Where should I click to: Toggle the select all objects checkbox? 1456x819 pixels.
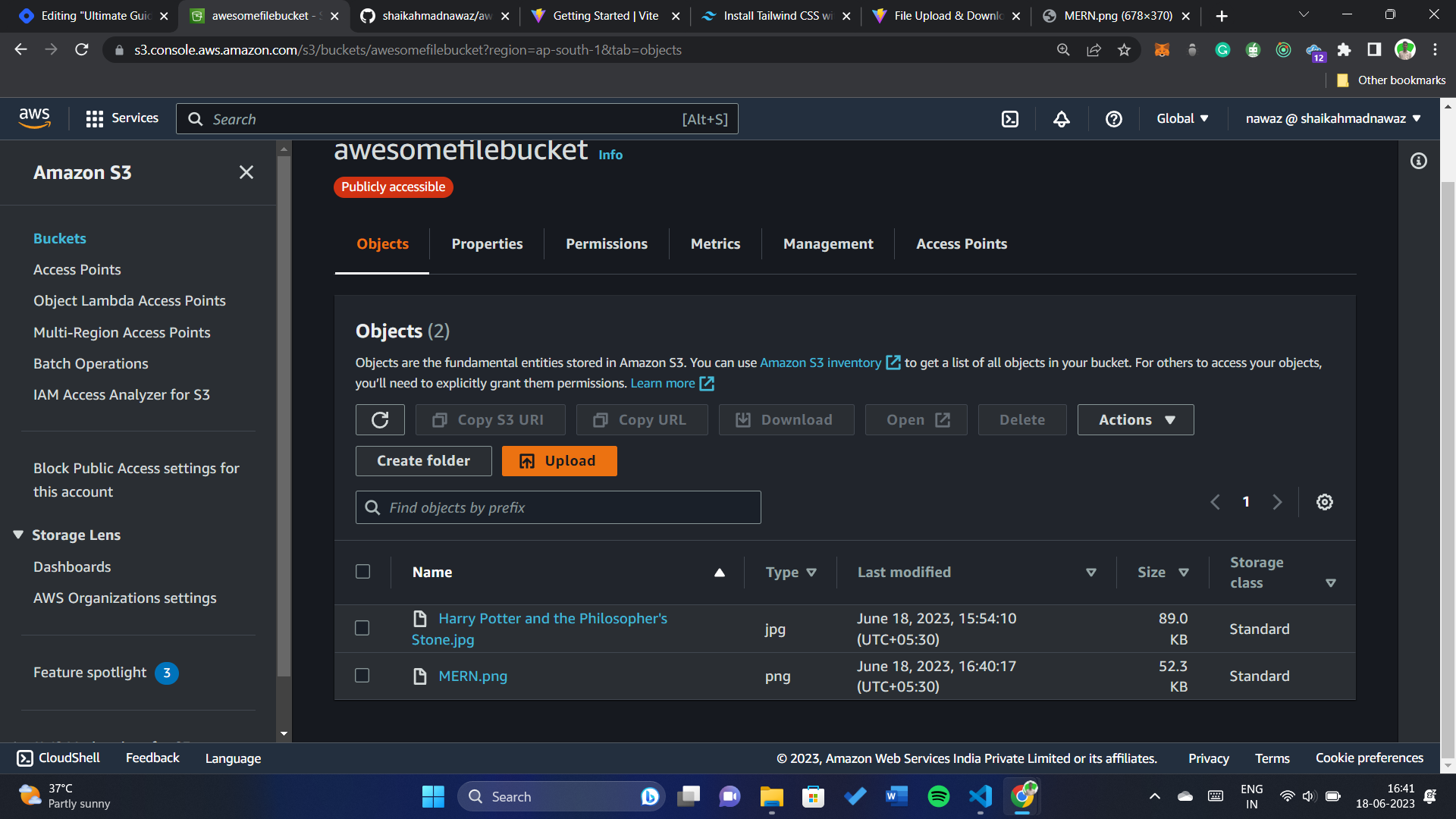[363, 572]
